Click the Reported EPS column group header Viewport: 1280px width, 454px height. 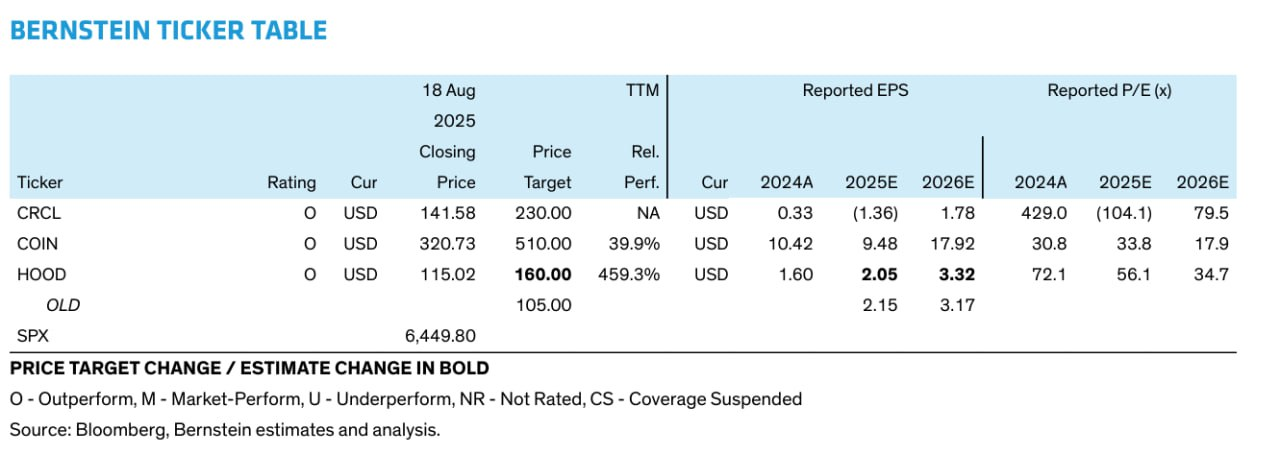855,91
